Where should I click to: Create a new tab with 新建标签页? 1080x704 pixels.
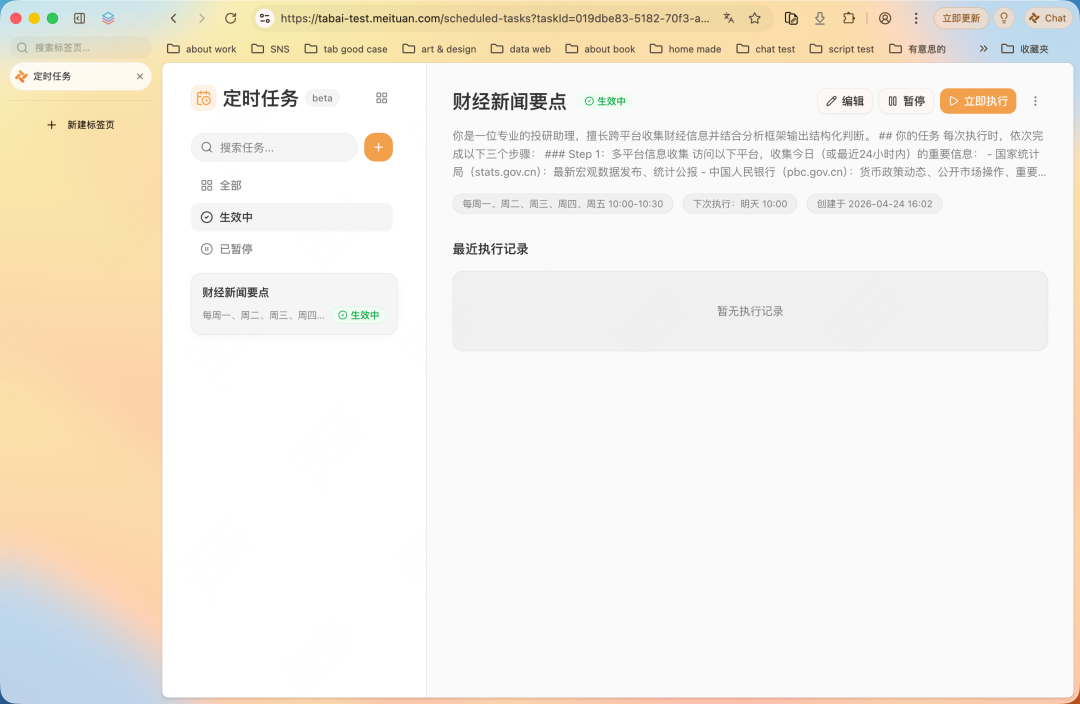(x=81, y=125)
